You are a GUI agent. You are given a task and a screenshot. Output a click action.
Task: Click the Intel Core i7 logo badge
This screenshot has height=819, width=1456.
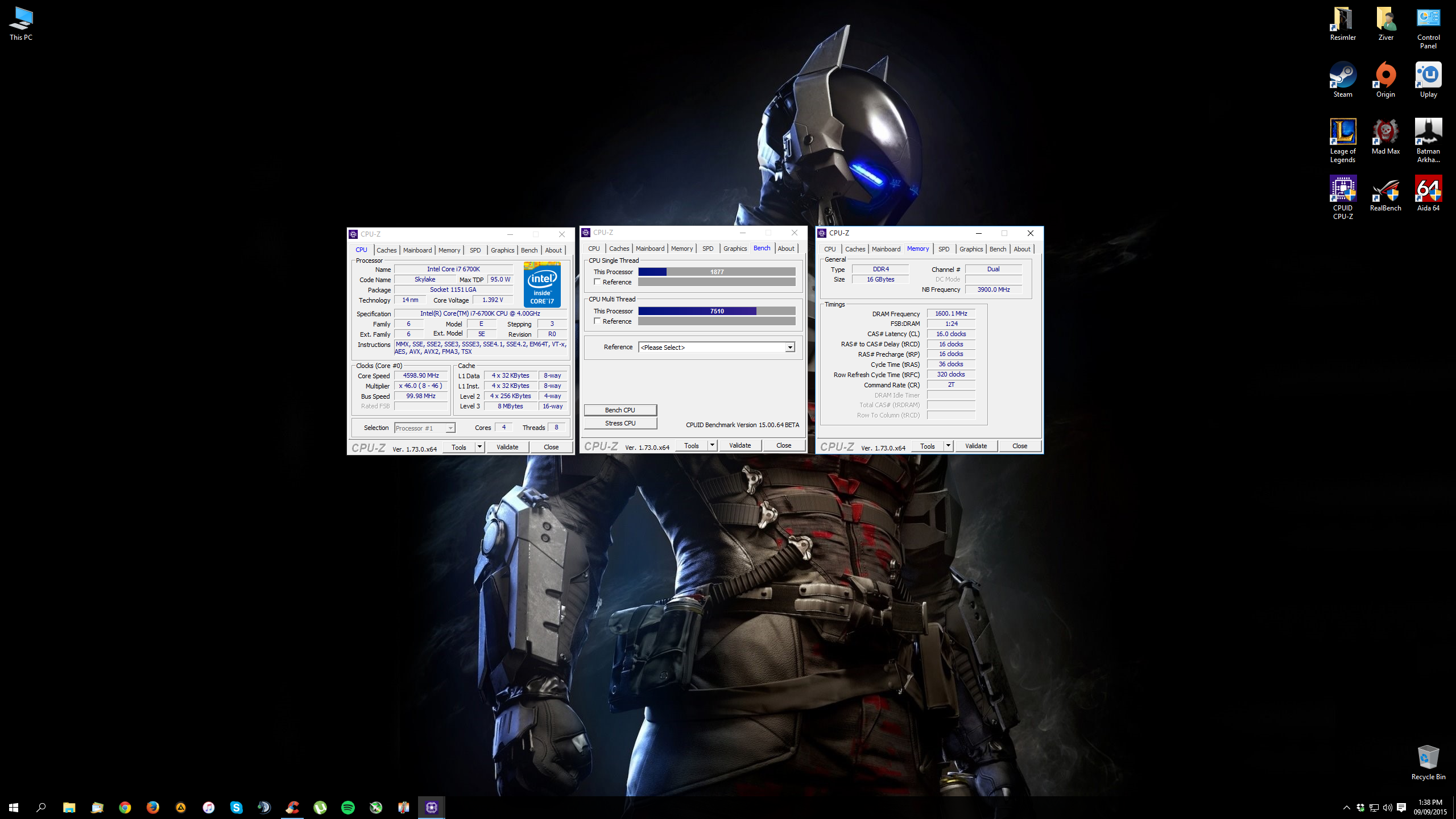click(542, 284)
